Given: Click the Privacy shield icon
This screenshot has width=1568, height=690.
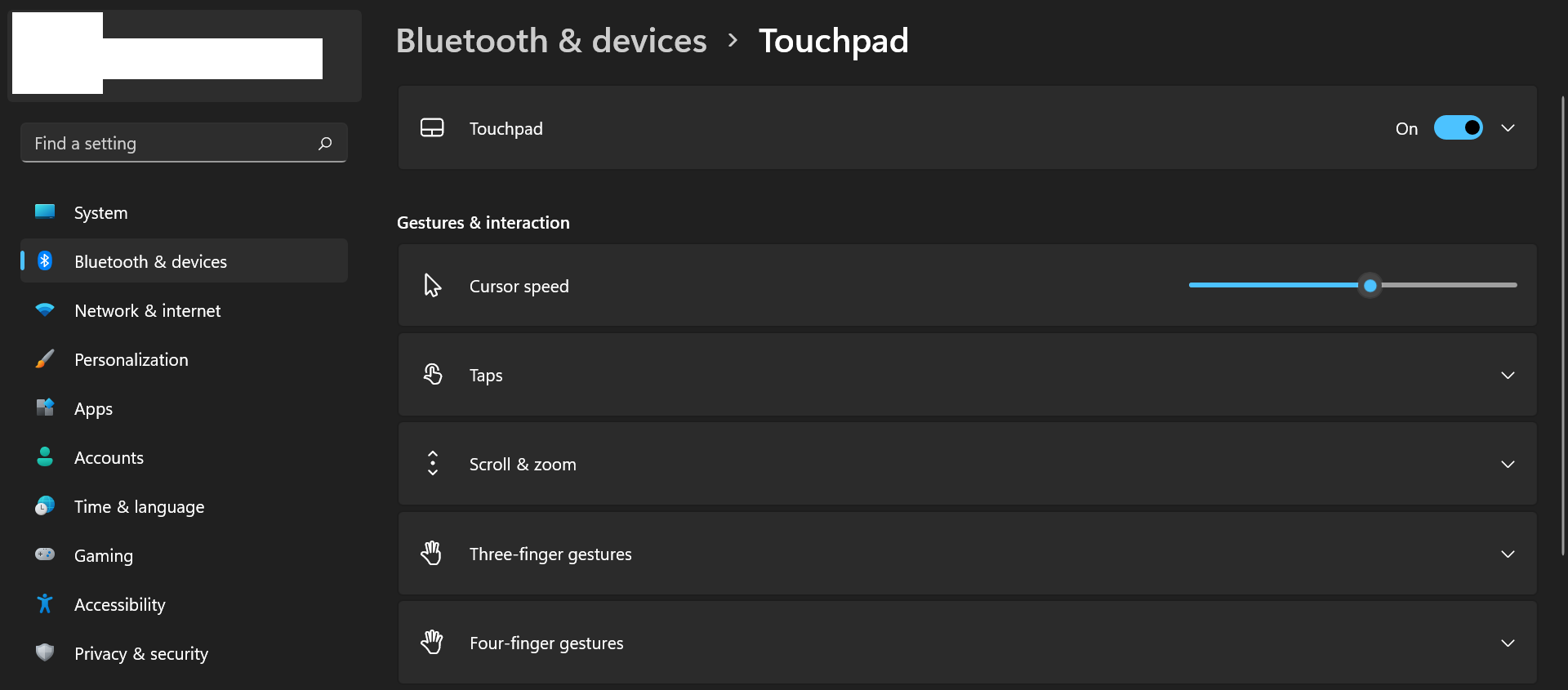Looking at the screenshot, I should tap(45, 652).
